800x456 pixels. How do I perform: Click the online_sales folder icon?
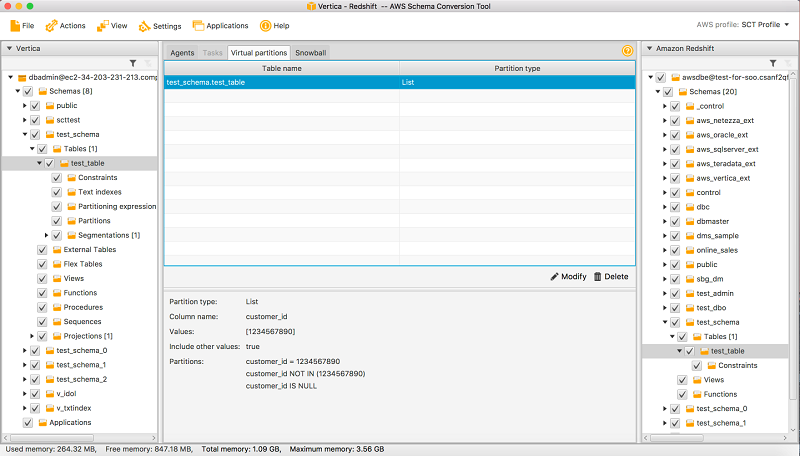pyautogui.click(x=690, y=250)
